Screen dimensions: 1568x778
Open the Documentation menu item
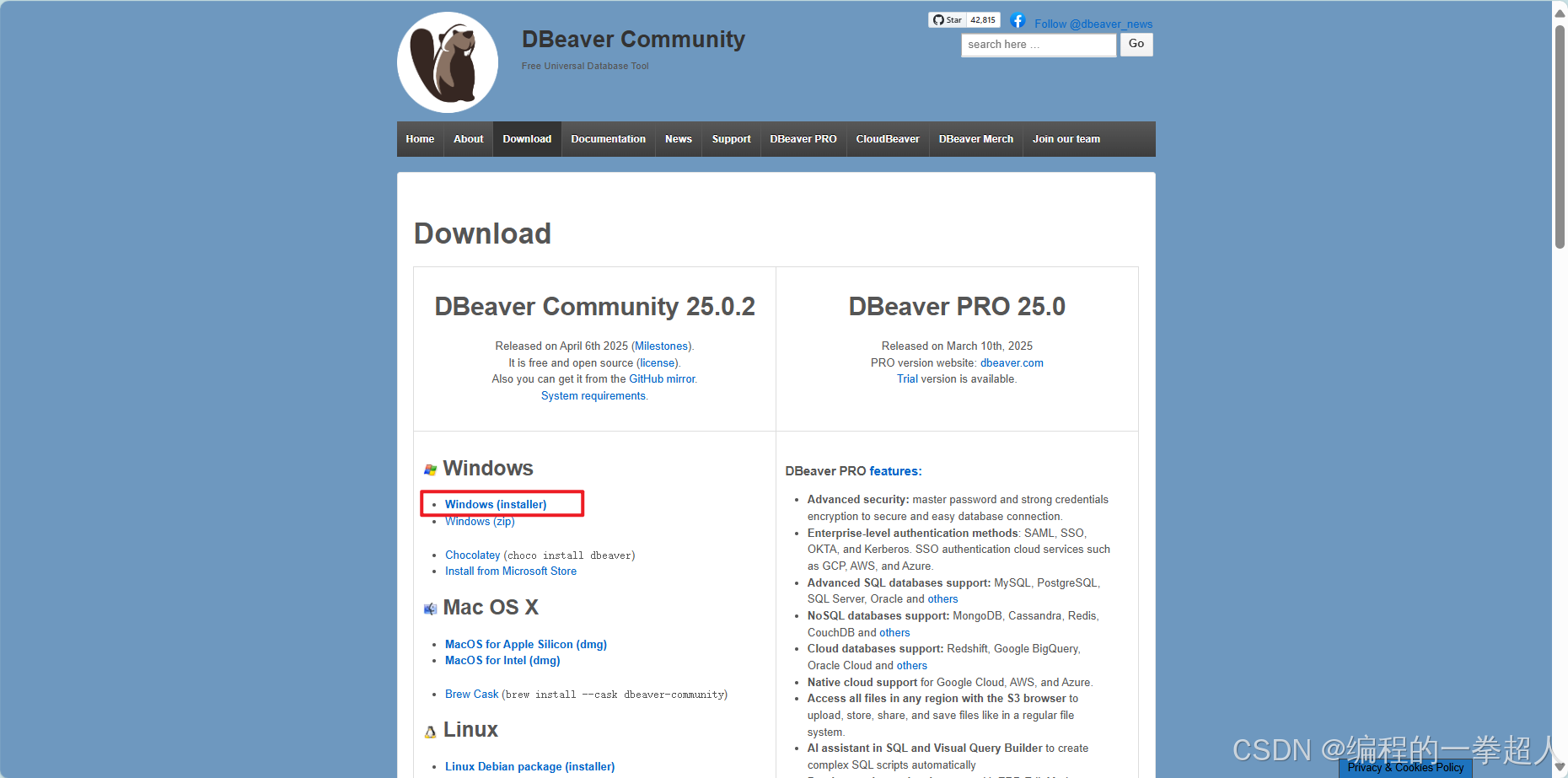(x=608, y=139)
